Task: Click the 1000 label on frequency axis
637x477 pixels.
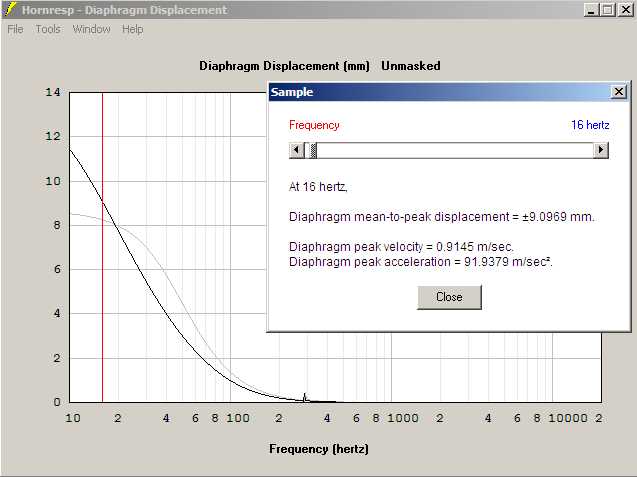Action: pyautogui.click(x=403, y=418)
